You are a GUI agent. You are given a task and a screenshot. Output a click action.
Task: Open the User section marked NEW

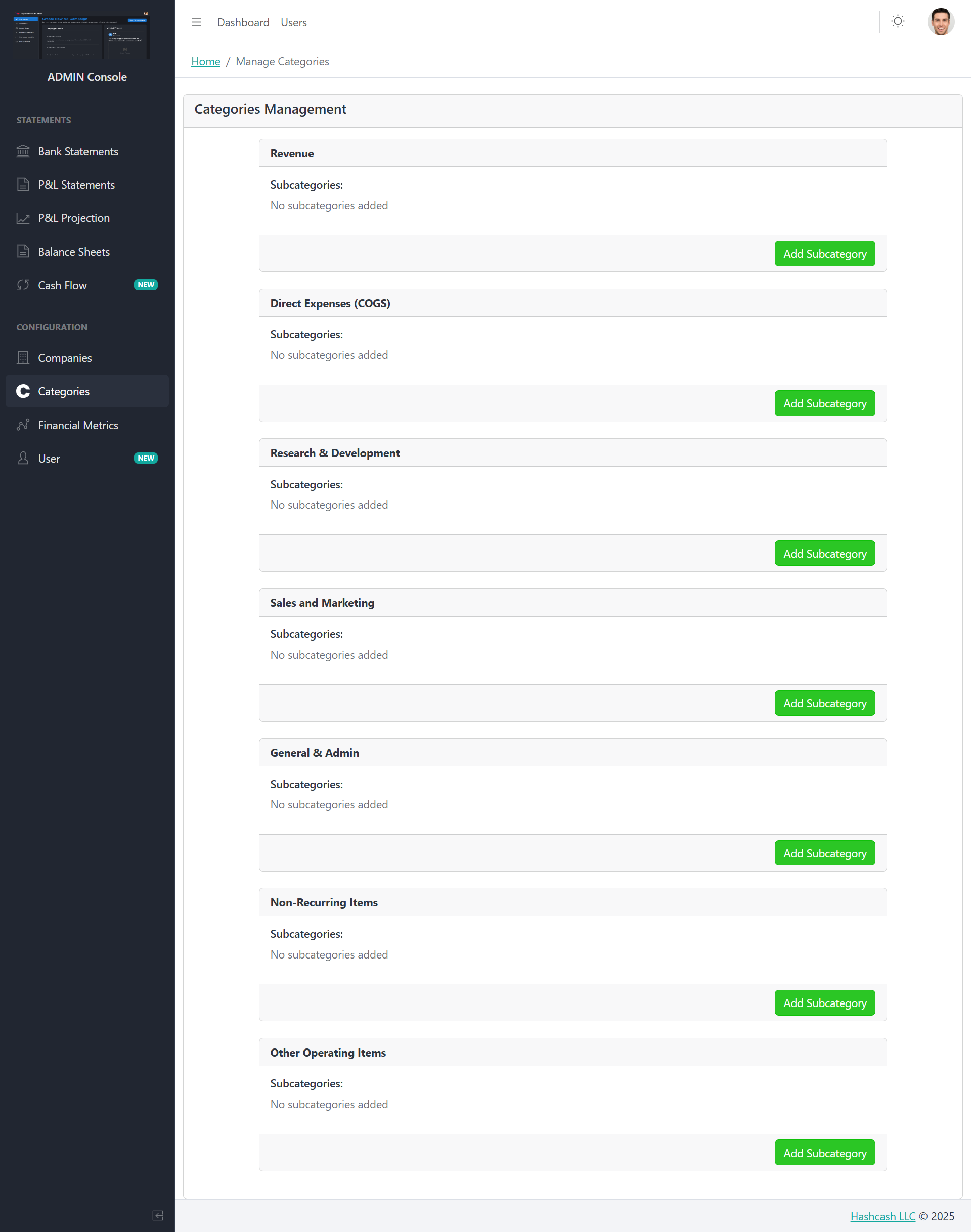tap(49, 458)
